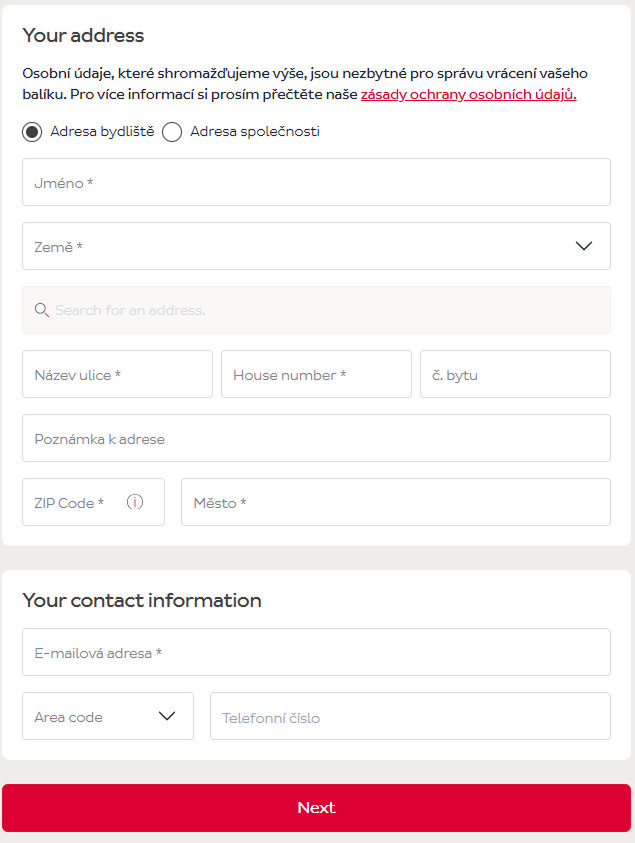Focus the Jméno name field
635x843 pixels.
316,182
